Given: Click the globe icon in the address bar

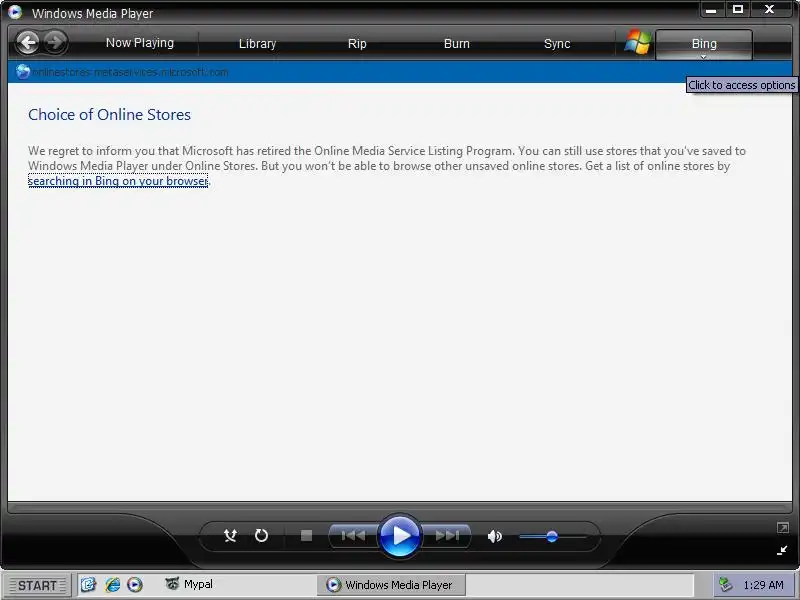Looking at the screenshot, I should 22,72.
